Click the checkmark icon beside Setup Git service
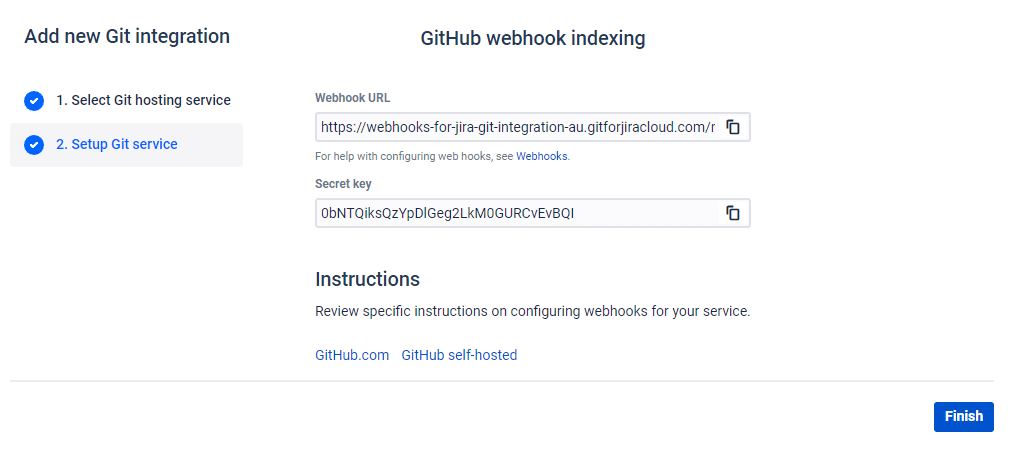The height and width of the screenshot is (451, 1017). point(34,145)
